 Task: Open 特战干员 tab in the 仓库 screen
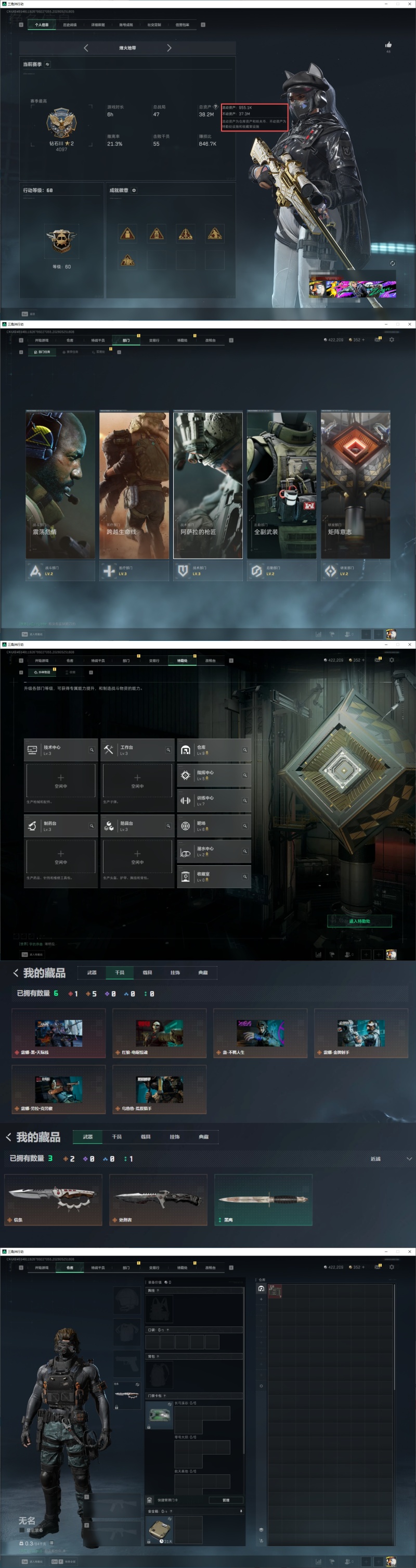click(x=98, y=1267)
